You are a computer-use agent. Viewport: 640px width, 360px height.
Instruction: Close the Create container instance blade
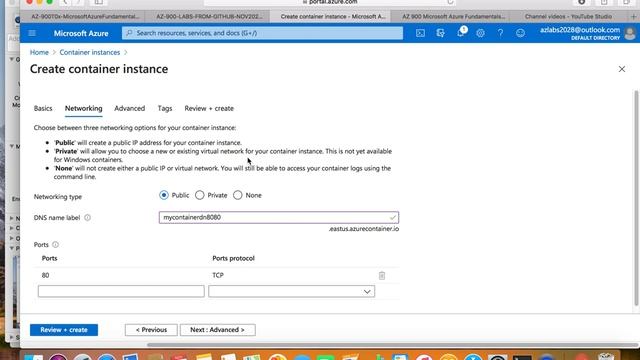pyautogui.click(x=622, y=69)
